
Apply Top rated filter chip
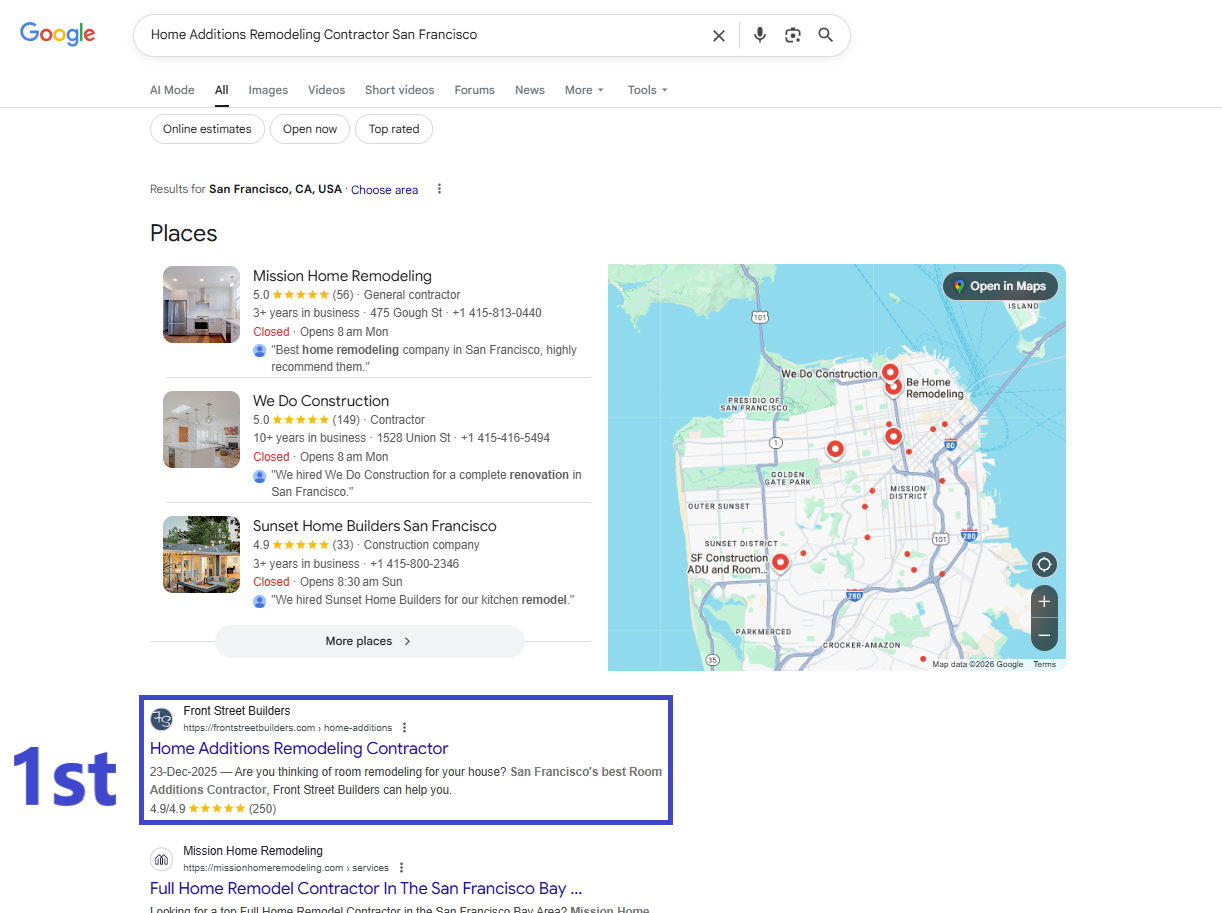(x=394, y=129)
